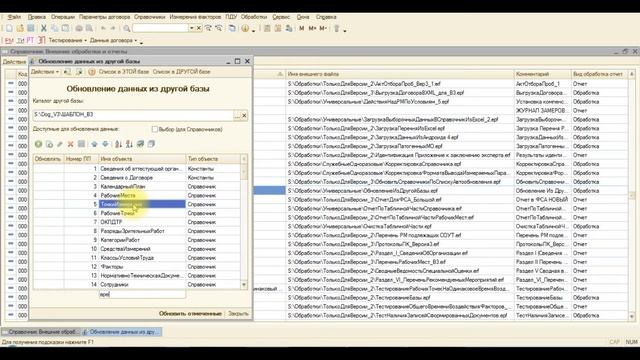This screenshot has width=640, height=360.
Task: Click the red PM toolbar icon
Action: pos(9,40)
